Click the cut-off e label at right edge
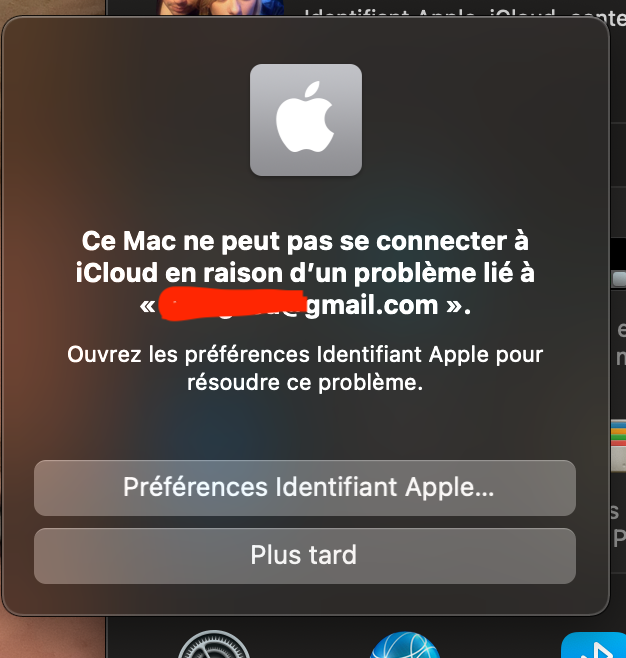Screen dimensions: 626x658 pyautogui.click(x=621, y=330)
